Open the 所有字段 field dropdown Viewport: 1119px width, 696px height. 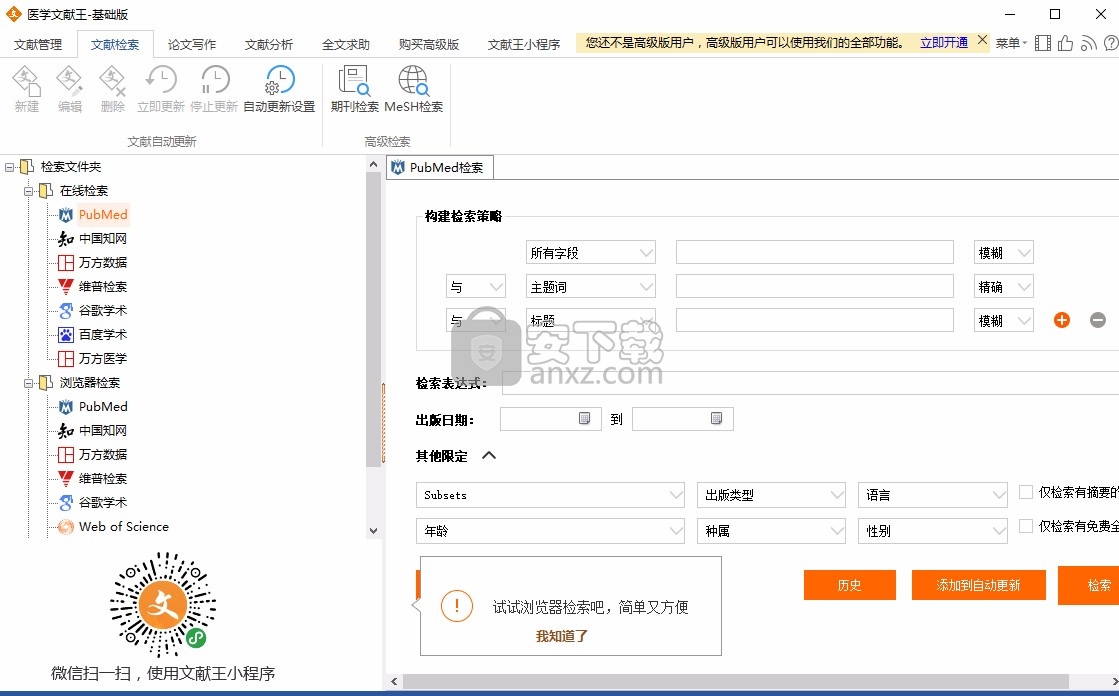click(591, 253)
